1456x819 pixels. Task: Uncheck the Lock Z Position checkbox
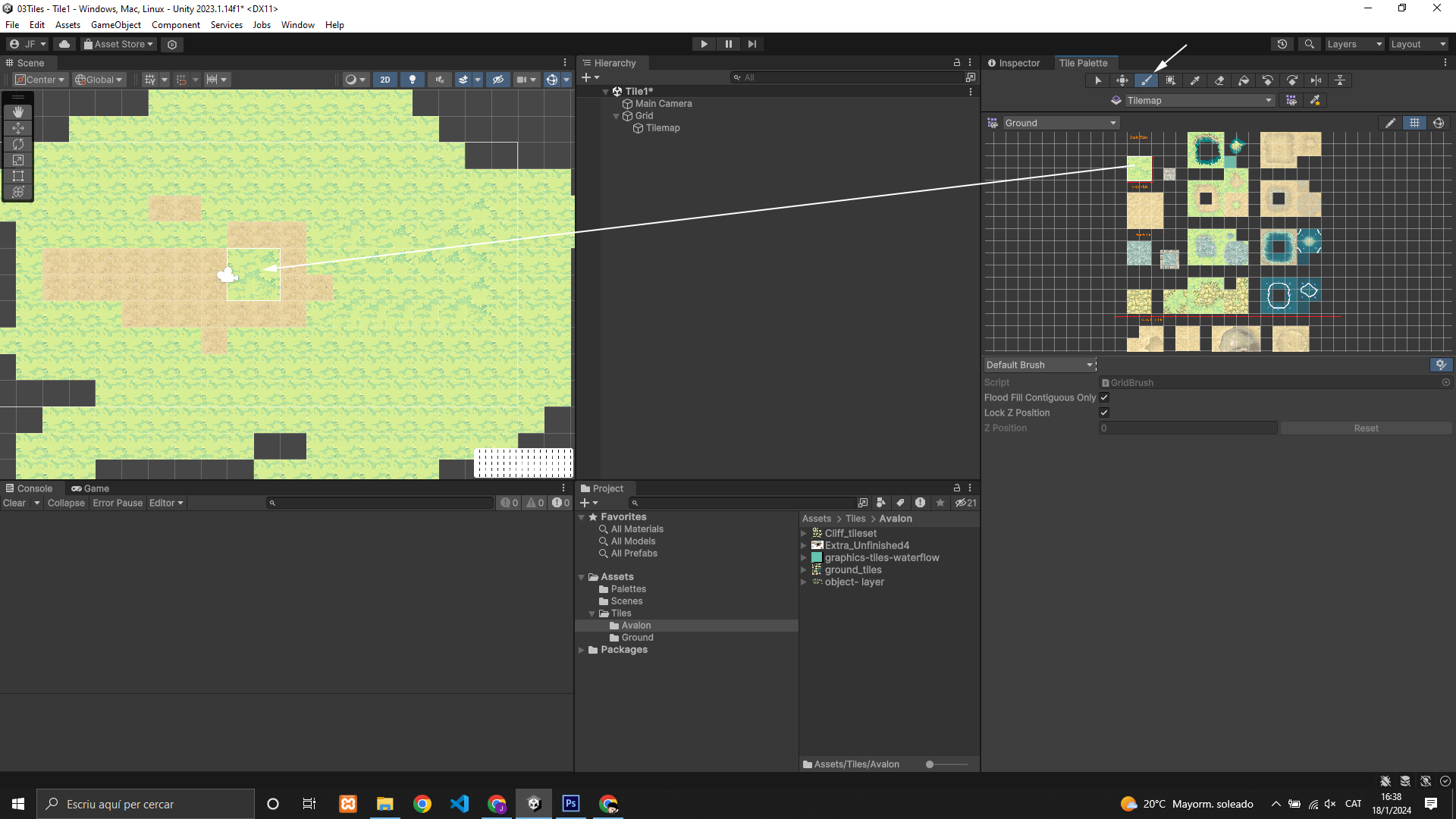[x=1104, y=413]
